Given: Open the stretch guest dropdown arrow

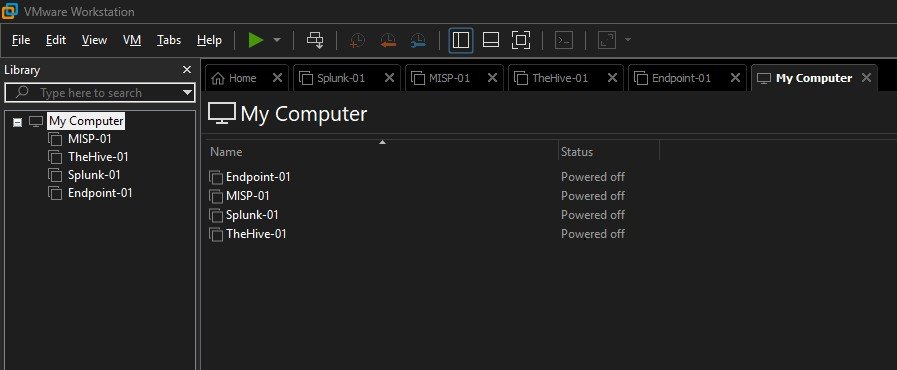Looking at the screenshot, I should tap(628, 40).
